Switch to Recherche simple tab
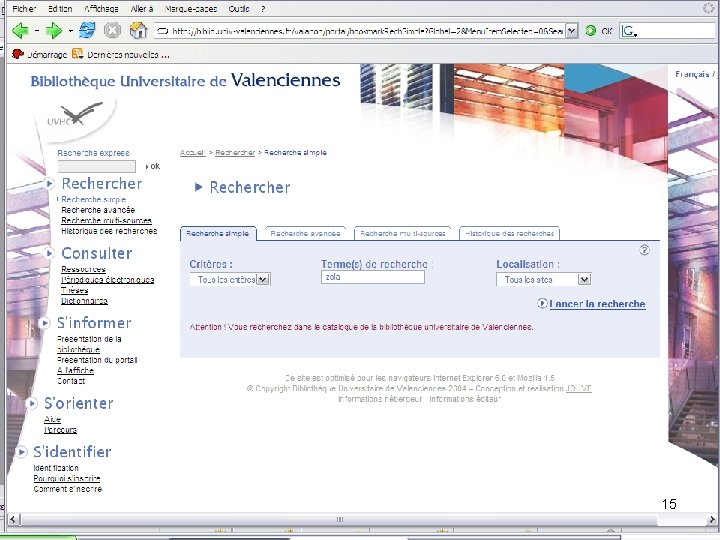Screen dimensions: 720x540 (218, 233)
